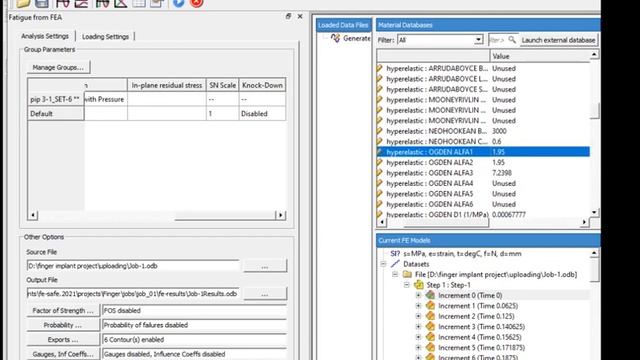This screenshot has width=640, height=360.
Task: Select the 'pip 3-1_SET-6 **' group row
Action: 56,99
